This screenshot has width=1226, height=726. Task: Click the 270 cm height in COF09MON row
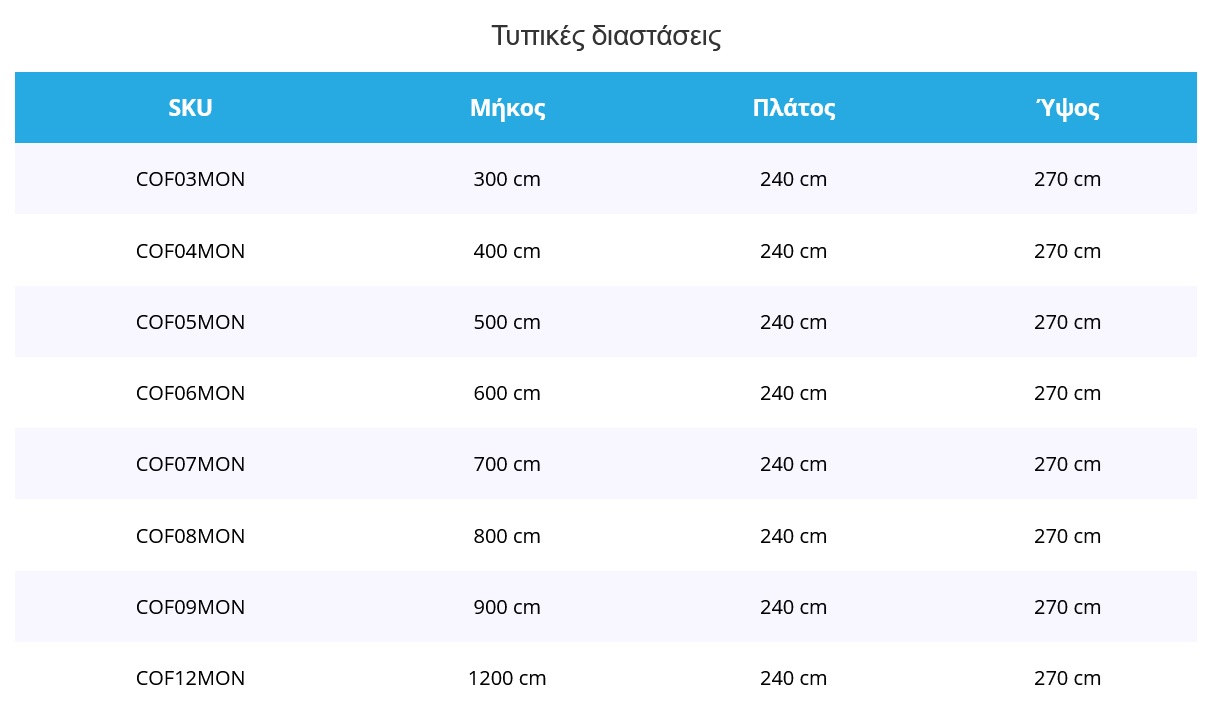coord(1067,607)
